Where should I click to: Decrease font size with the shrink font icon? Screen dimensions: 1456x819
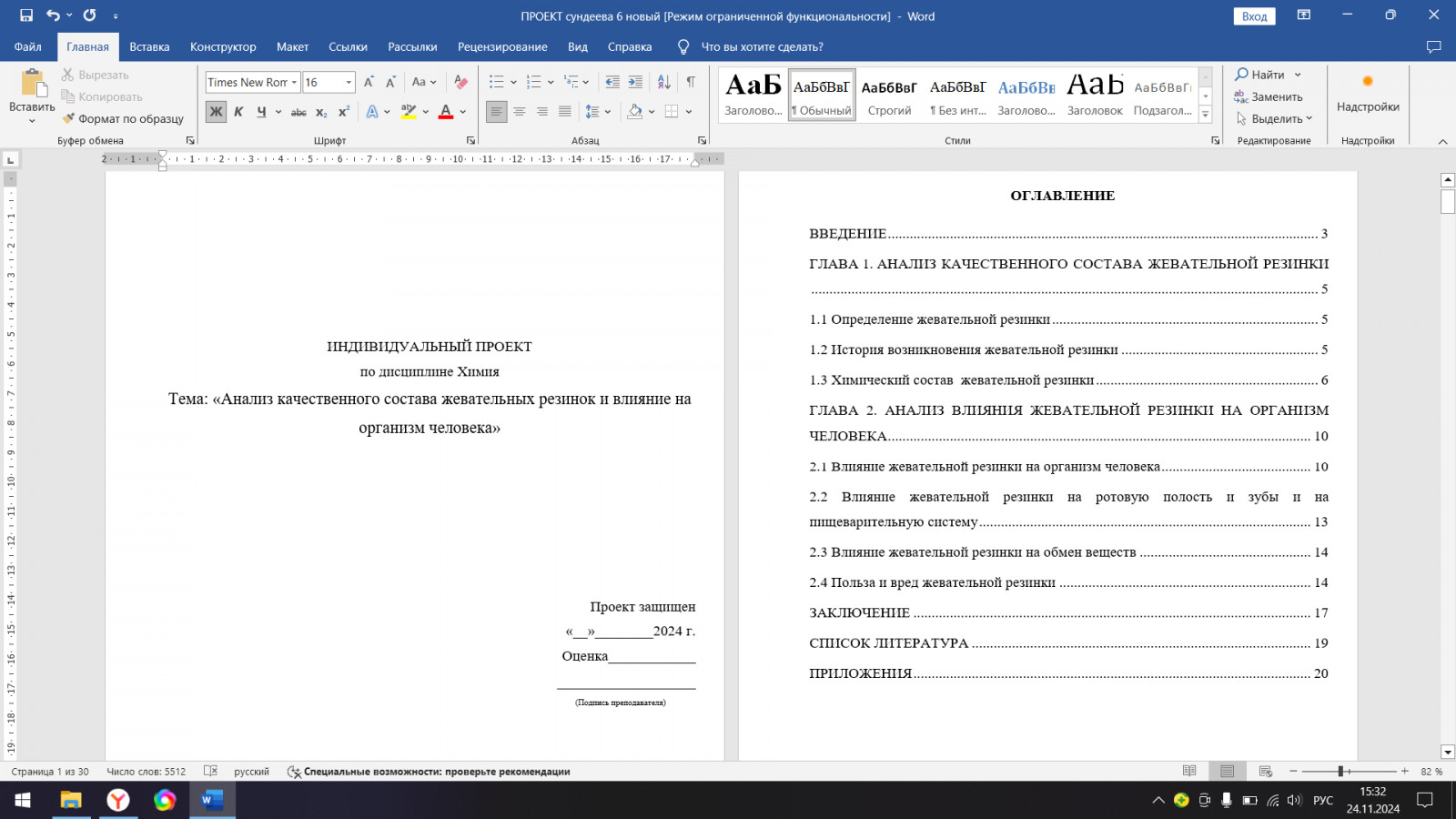click(390, 82)
